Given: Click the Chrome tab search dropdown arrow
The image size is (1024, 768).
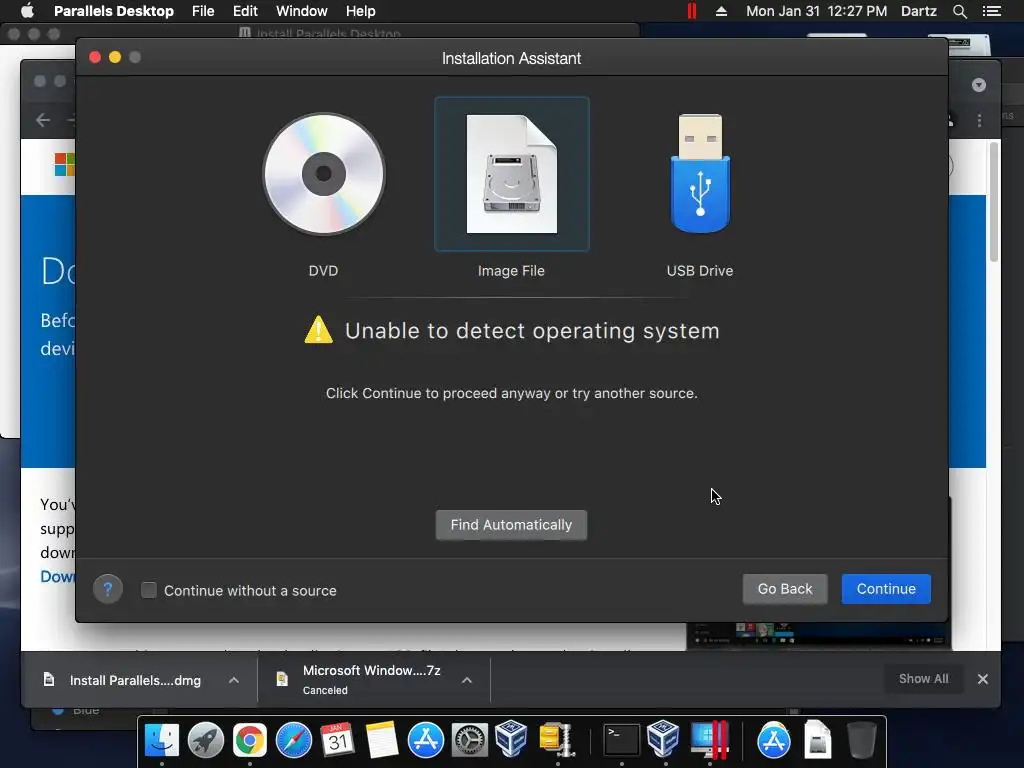Looking at the screenshot, I should [978, 85].
